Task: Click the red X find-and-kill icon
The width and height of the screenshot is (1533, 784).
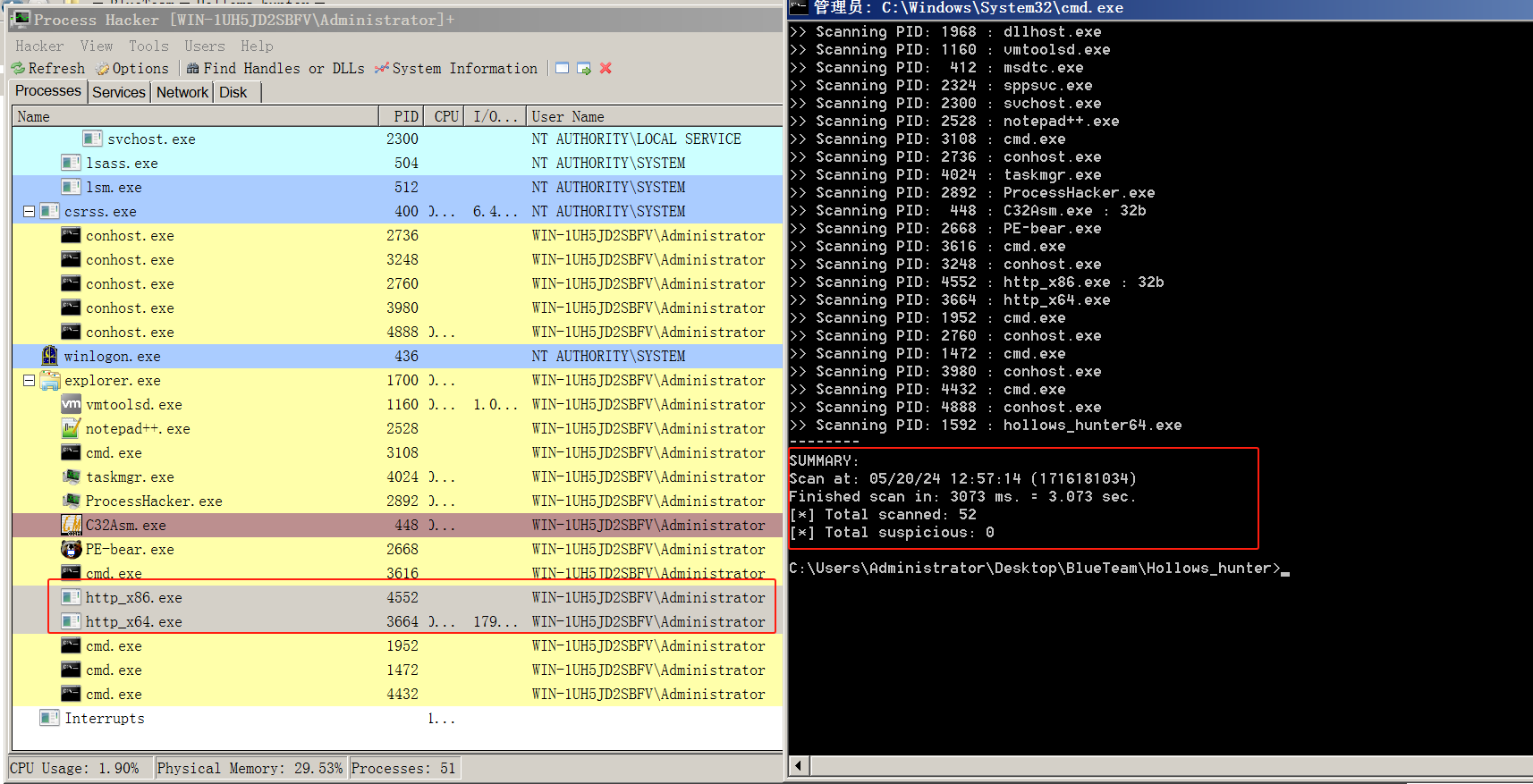Action: pyautogui.click(x=606, y=68)
